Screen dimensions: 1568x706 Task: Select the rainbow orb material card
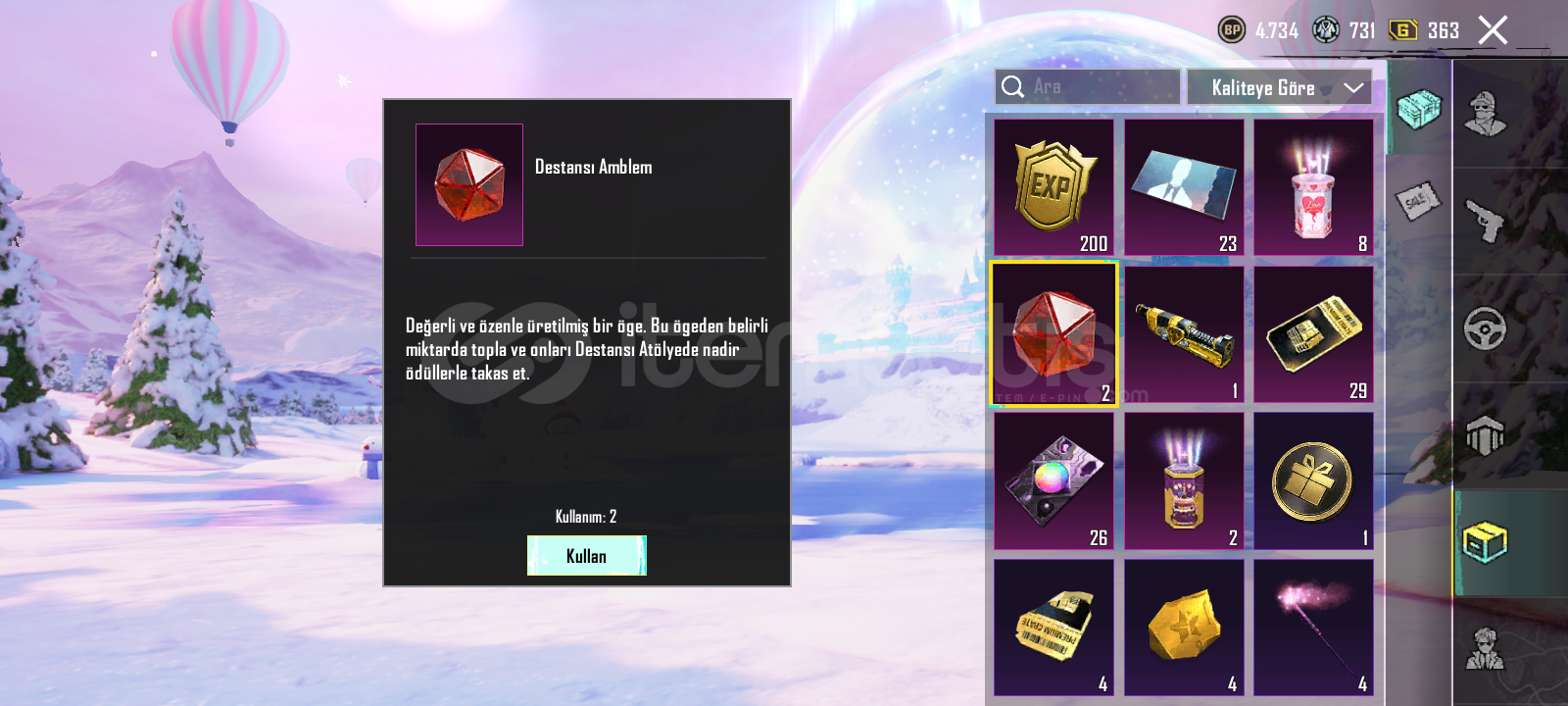[x=1053, y=480]
